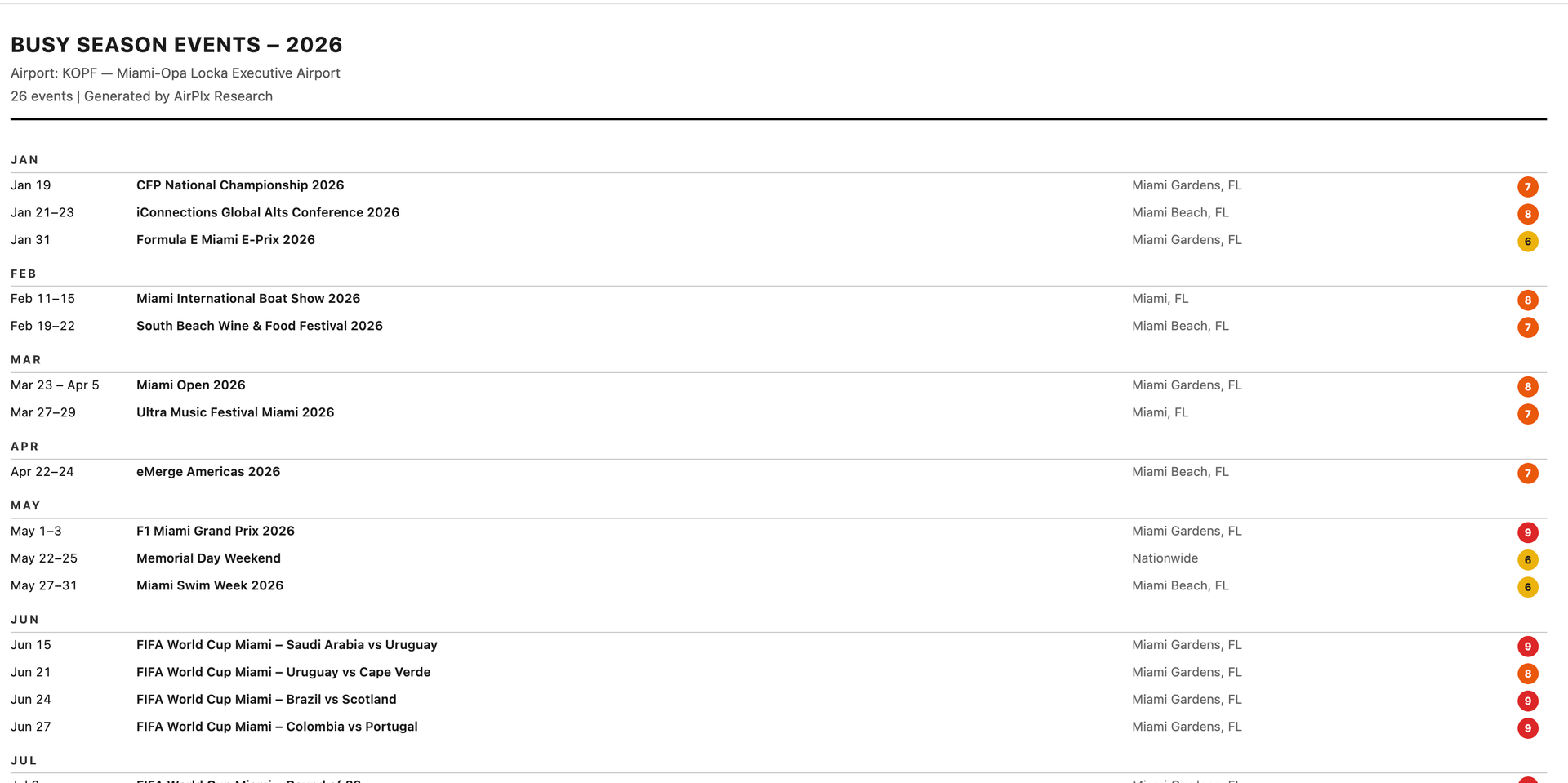This screenshot has width=1568, height=783.
Task: Click the score 7 badge for CFP National Championship
Action: coord(1527,187)
